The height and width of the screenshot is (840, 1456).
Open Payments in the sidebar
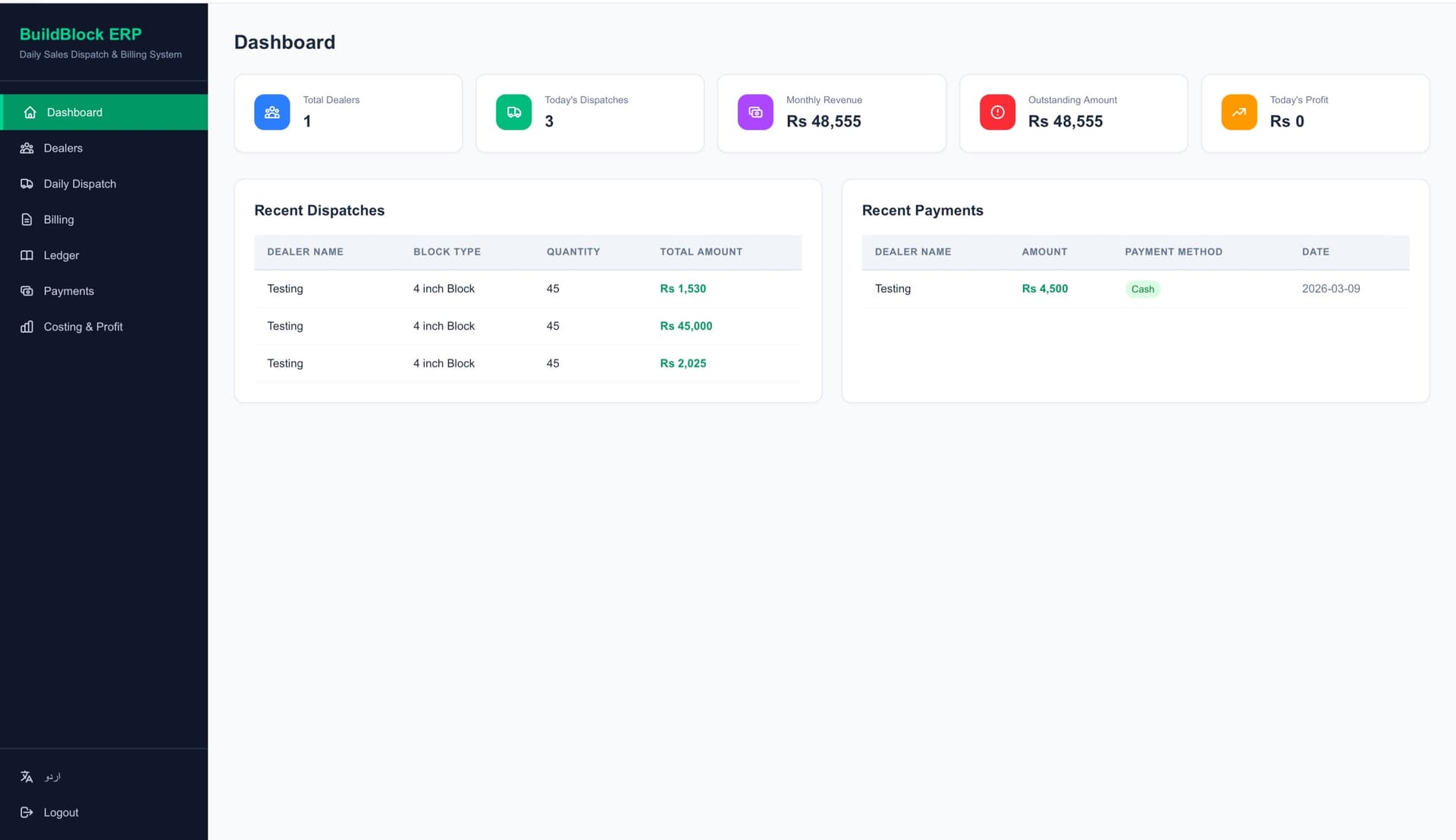click(68, 290)
